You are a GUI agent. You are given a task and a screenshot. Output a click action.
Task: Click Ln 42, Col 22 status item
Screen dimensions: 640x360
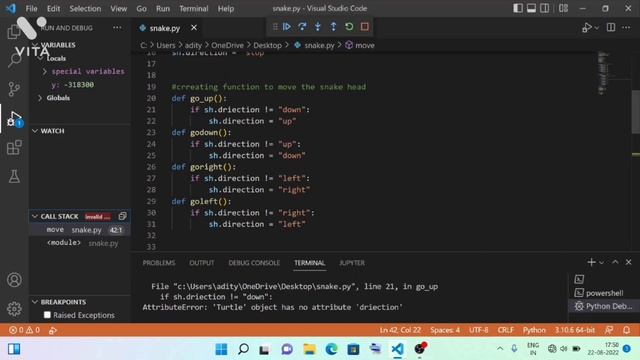pos(400,330)
